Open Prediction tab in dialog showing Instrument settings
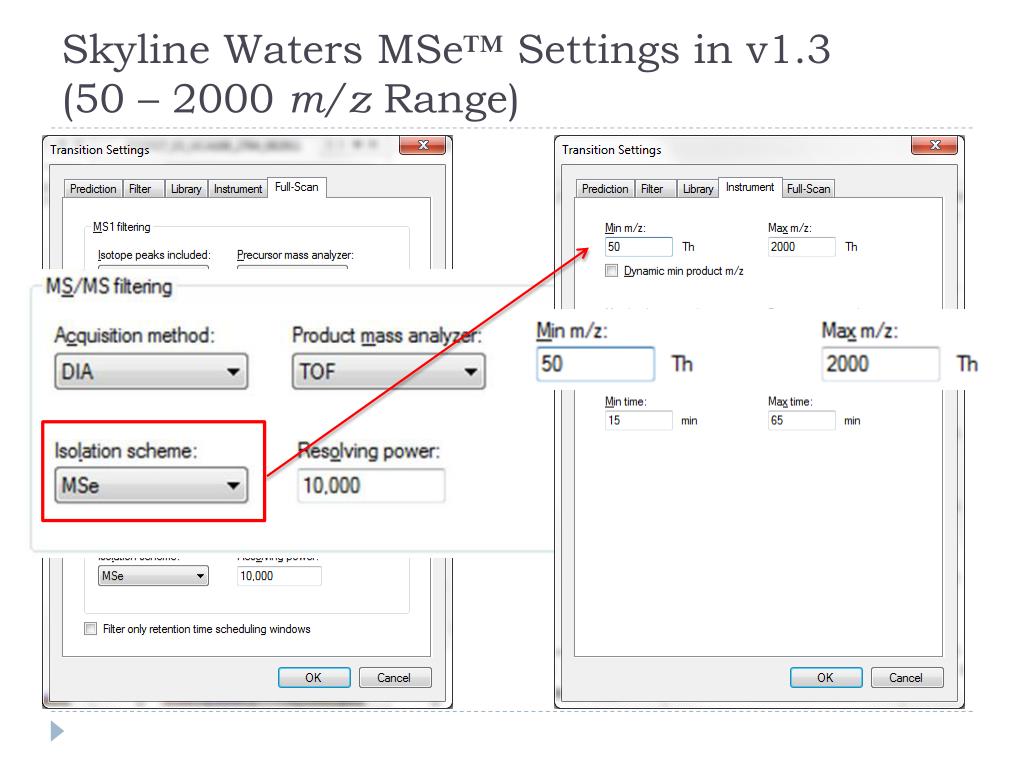The height and width of the screenshot is (768, 1024). coord(605,189)
